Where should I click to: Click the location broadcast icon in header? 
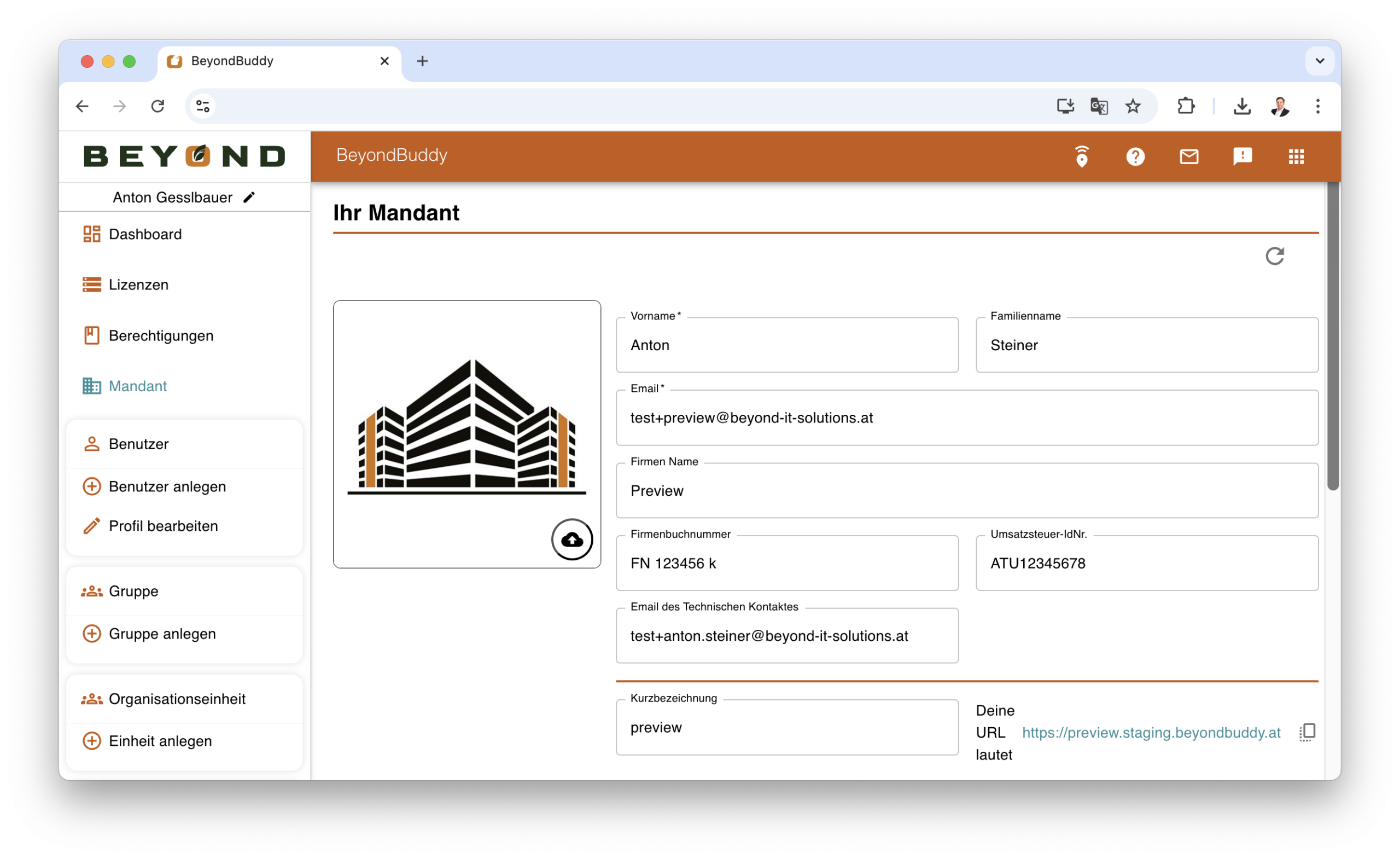tap(1081, 156)
